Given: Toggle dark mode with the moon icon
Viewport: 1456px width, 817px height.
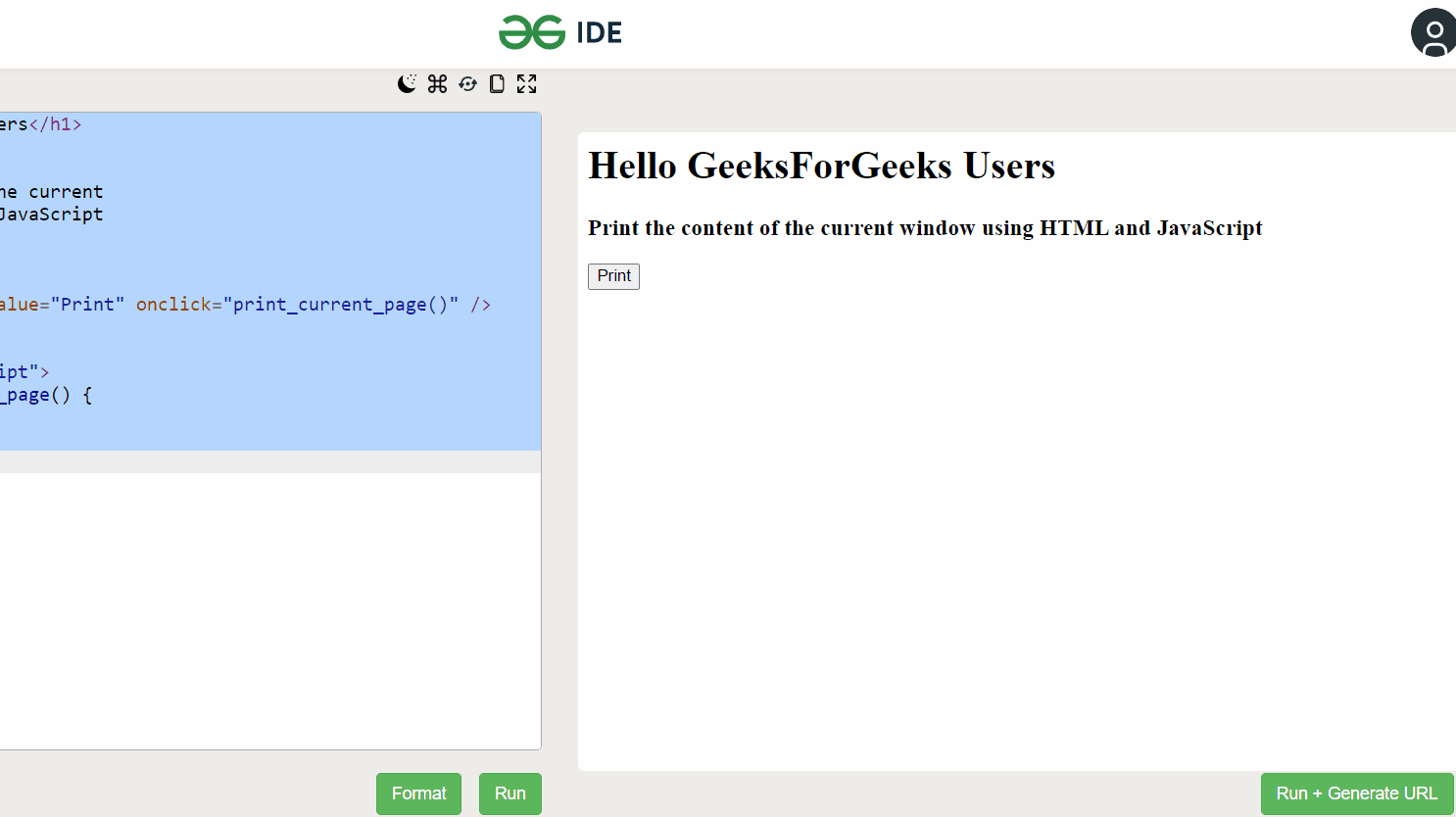Looking at the screenshot, I should click(407, 84).
